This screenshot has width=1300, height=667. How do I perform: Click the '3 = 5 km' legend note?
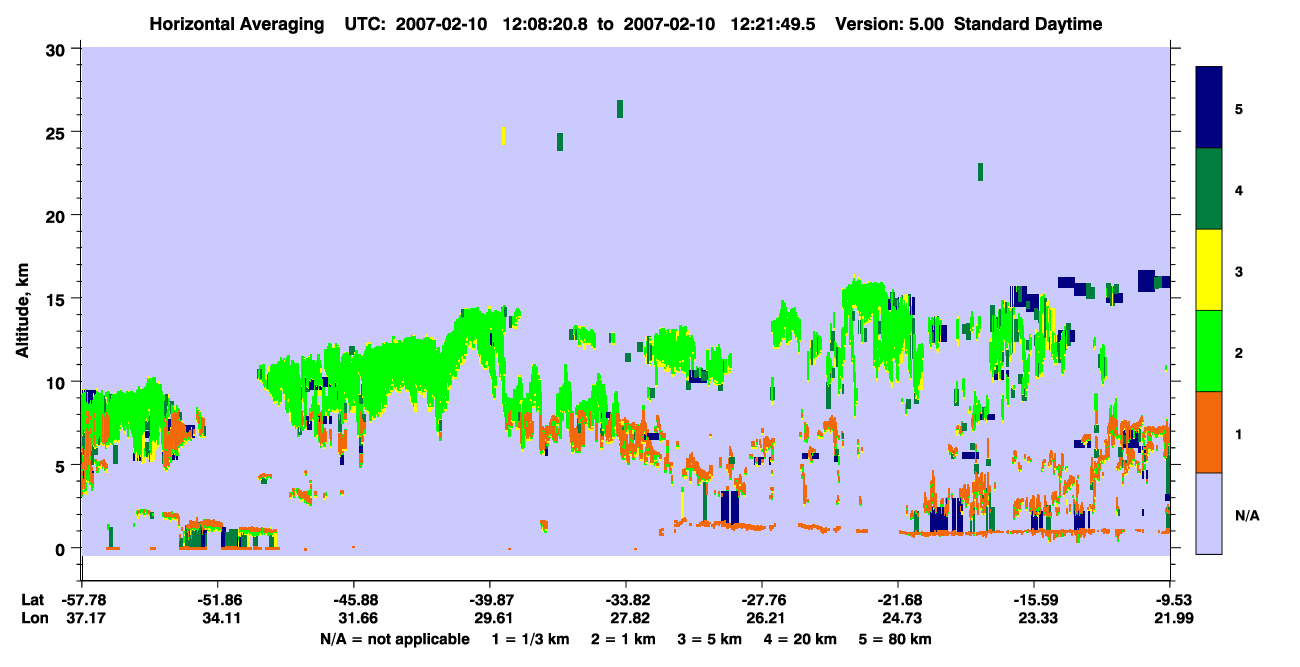(712, 639)
